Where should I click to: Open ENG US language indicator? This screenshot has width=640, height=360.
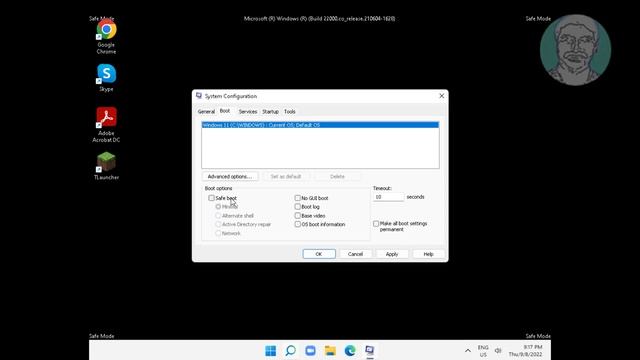coord(483,351)
